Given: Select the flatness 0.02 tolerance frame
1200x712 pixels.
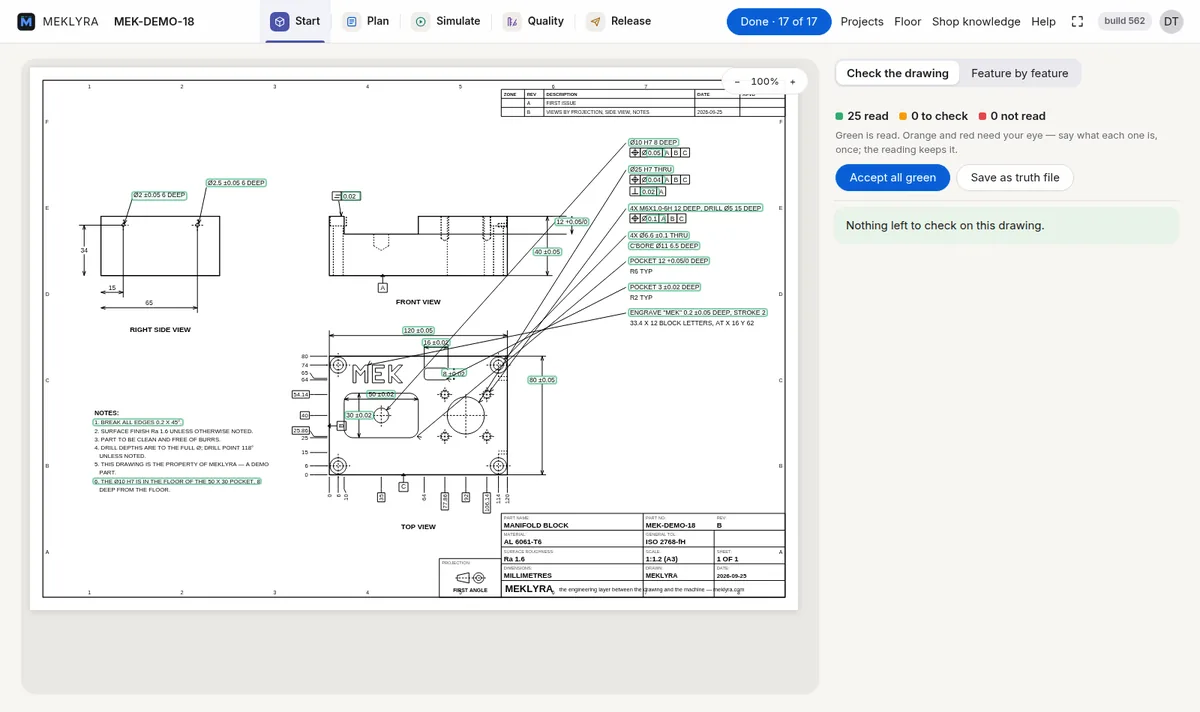Looking at the screenshot, I should (x=345, y=196).
